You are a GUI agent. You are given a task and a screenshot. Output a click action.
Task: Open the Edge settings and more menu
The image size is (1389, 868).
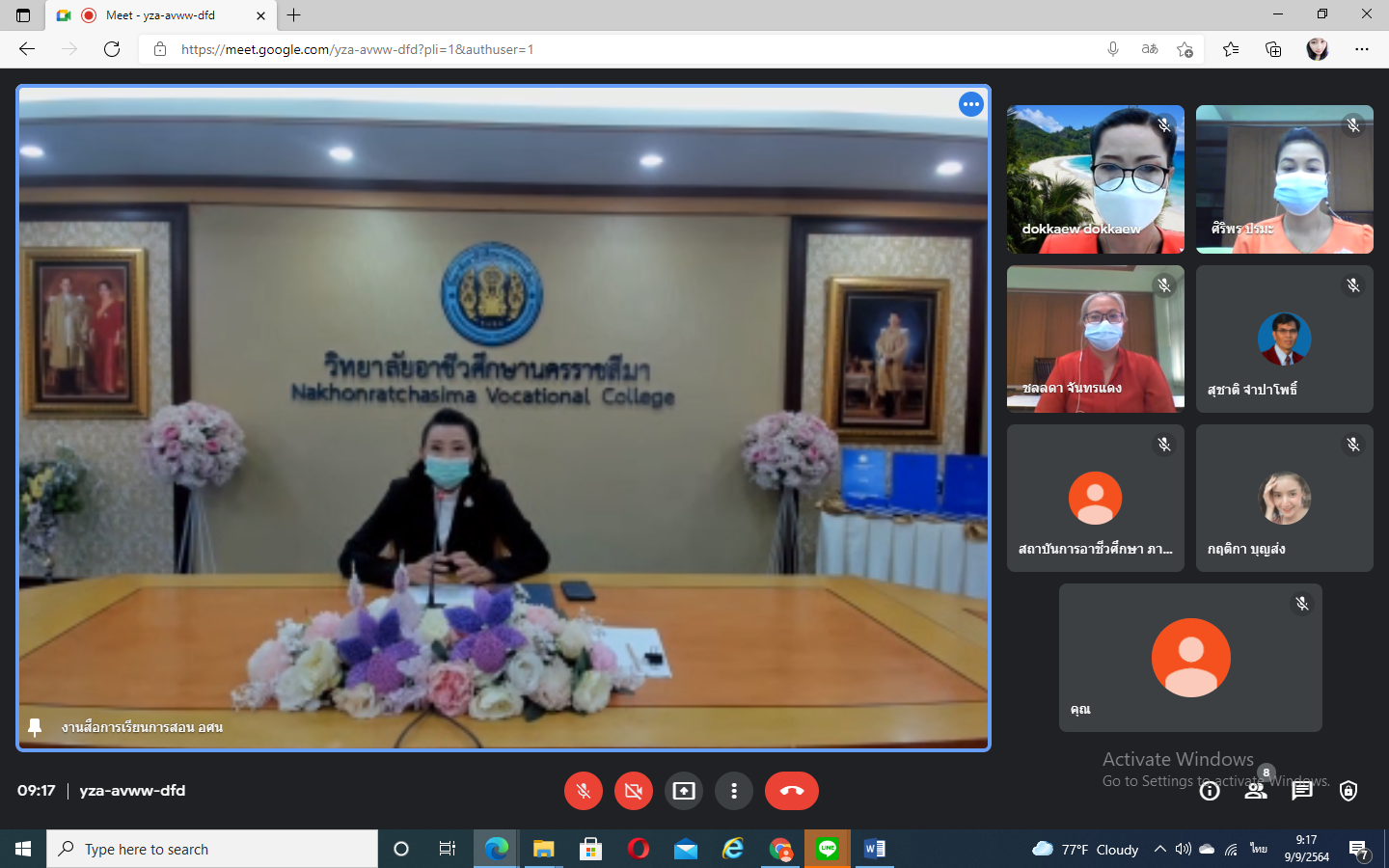pyautogui.click(x=1362, y=49)
